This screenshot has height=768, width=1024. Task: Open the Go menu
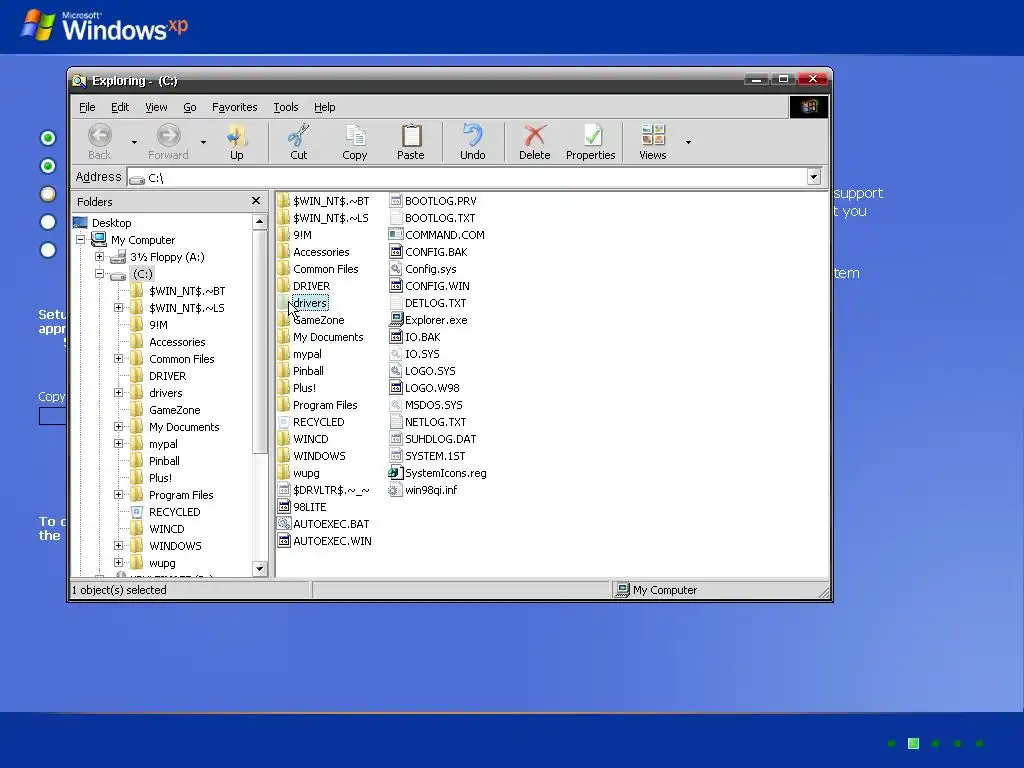click(x=189, y=107)
